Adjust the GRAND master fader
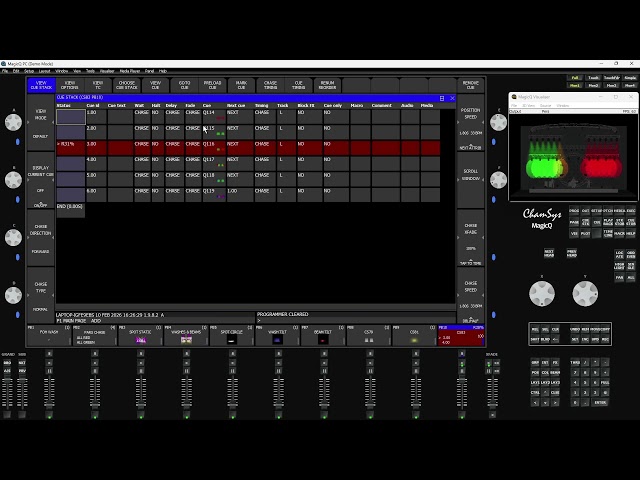 point(7,394)
